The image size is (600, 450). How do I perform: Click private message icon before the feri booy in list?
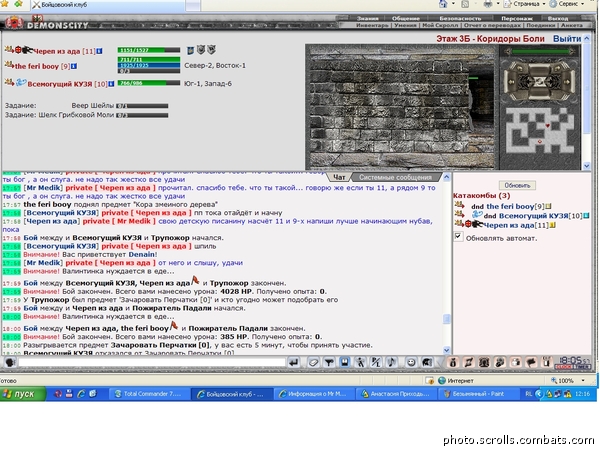click(x=459, y=205)
